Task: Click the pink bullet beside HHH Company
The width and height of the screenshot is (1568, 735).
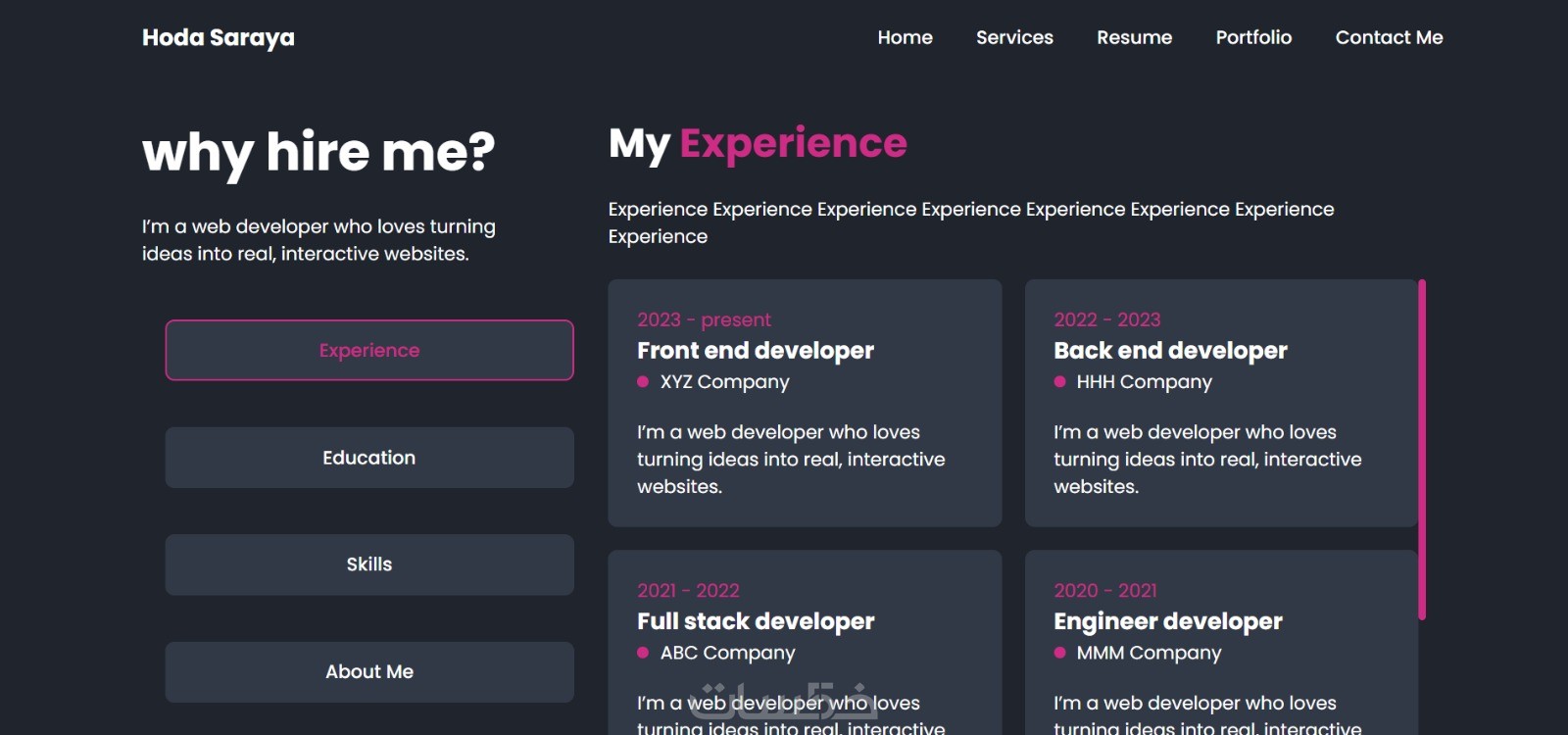Action: 1059,382
